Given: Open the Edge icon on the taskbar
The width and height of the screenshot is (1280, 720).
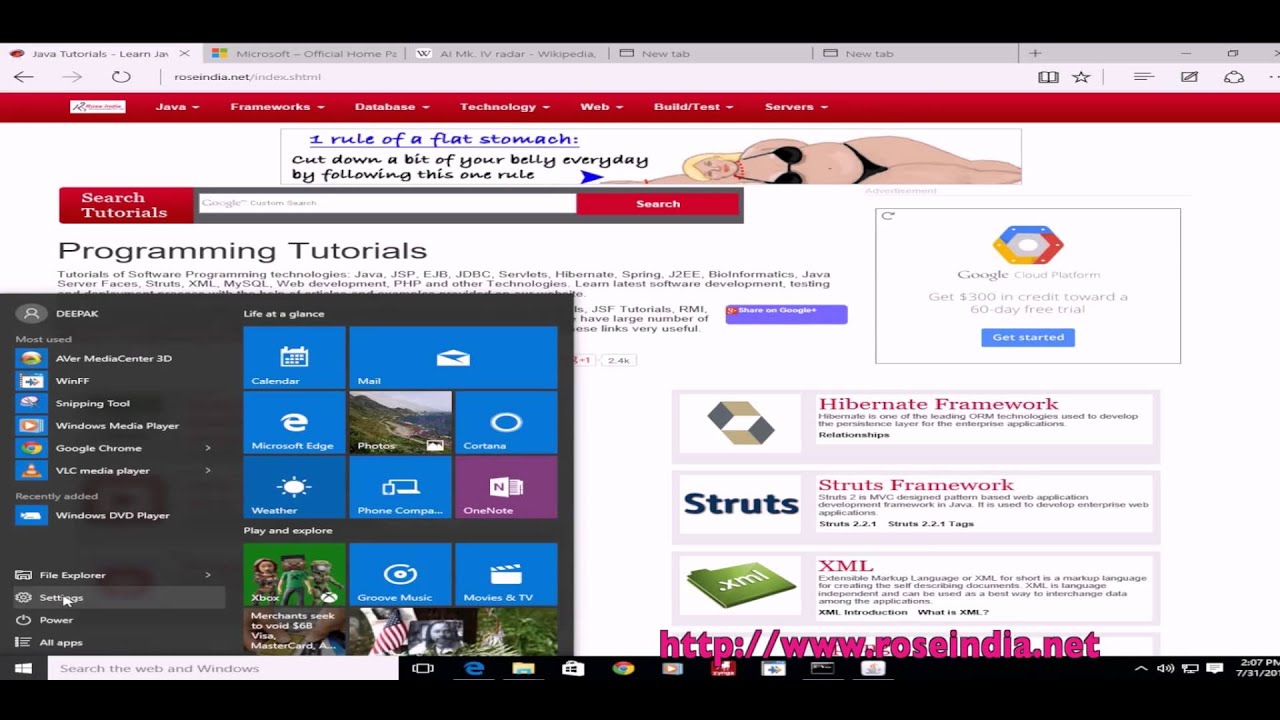Looking at the screenshot, I should click(474, 668).
